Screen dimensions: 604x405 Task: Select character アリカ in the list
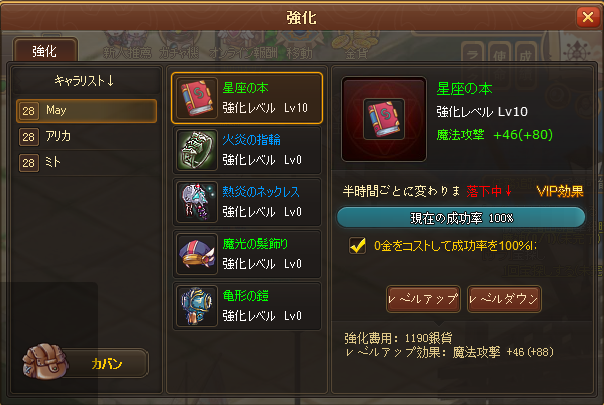[87, 137]
